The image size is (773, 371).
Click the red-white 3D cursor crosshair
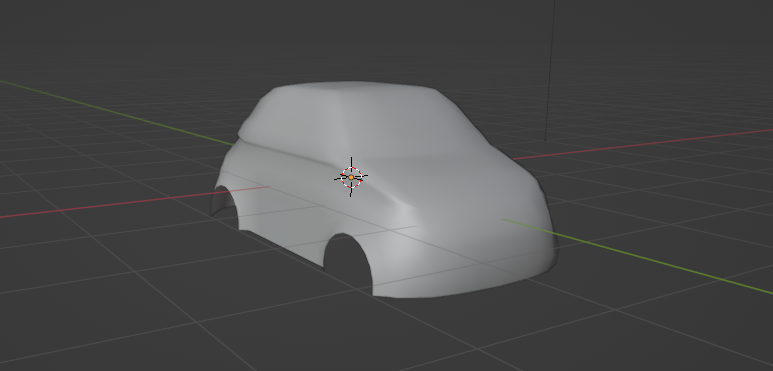click(x=351, y=177)
